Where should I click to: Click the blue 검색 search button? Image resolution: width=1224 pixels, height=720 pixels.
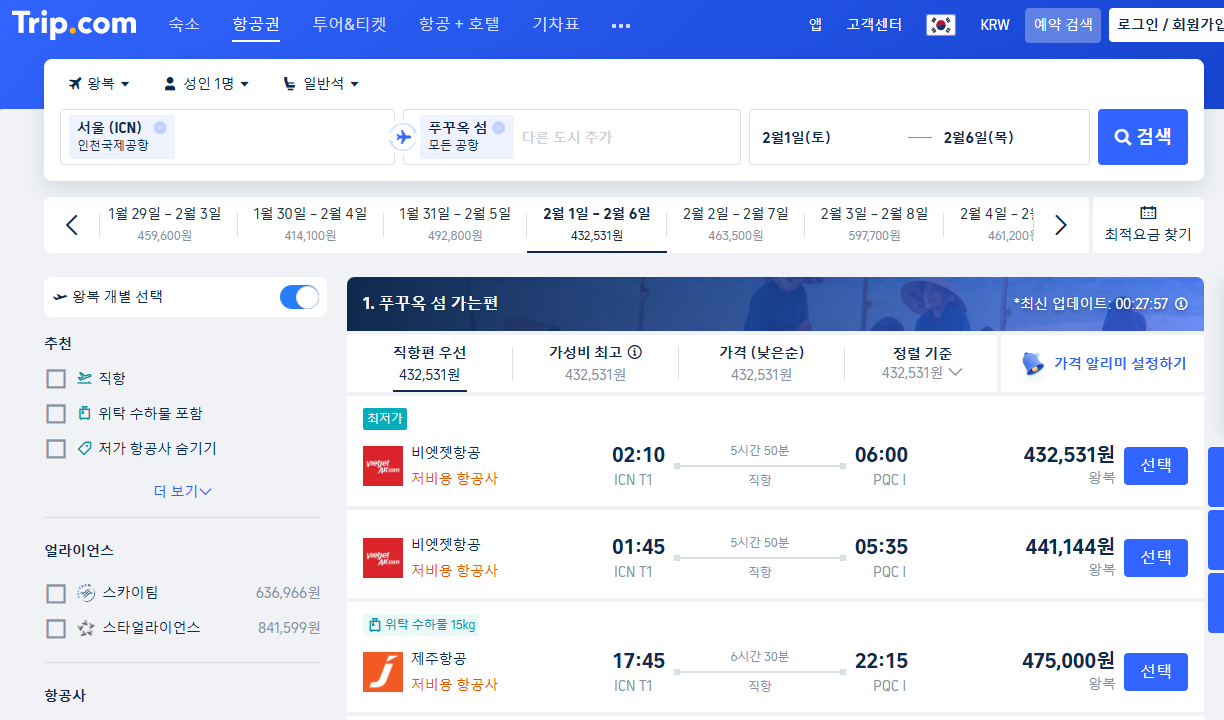tap(1143, 137)
